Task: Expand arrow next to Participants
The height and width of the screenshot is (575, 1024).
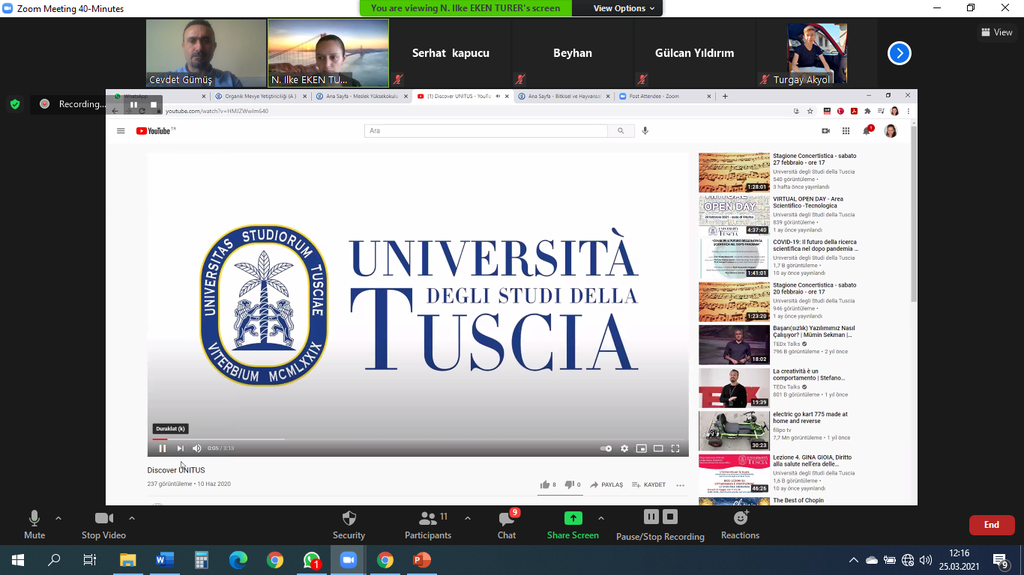Action: pos(468,518)
